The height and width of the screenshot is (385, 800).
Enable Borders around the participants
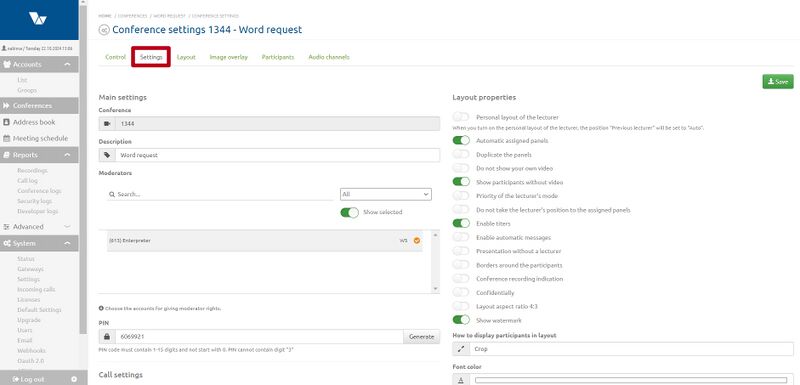coord(461,265)
